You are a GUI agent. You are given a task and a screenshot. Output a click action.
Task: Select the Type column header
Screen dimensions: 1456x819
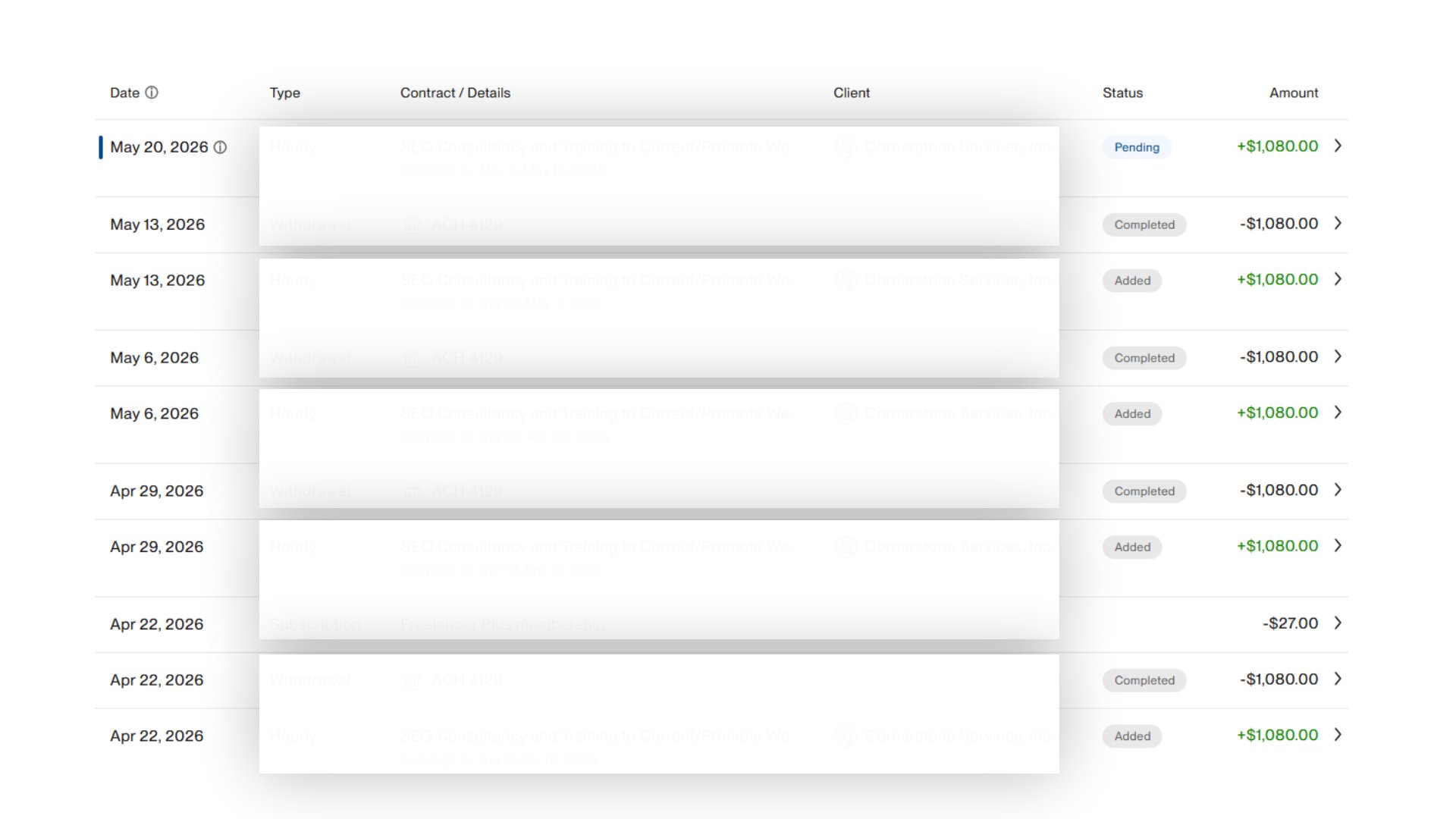285,93
